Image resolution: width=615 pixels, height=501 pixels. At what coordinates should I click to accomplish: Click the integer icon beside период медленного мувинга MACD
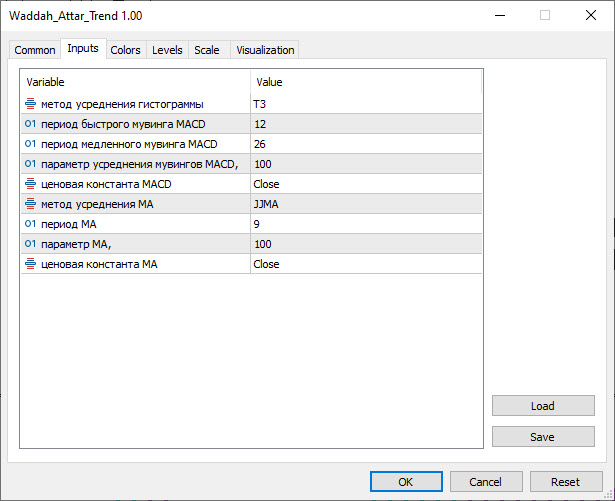click(30, 144)
